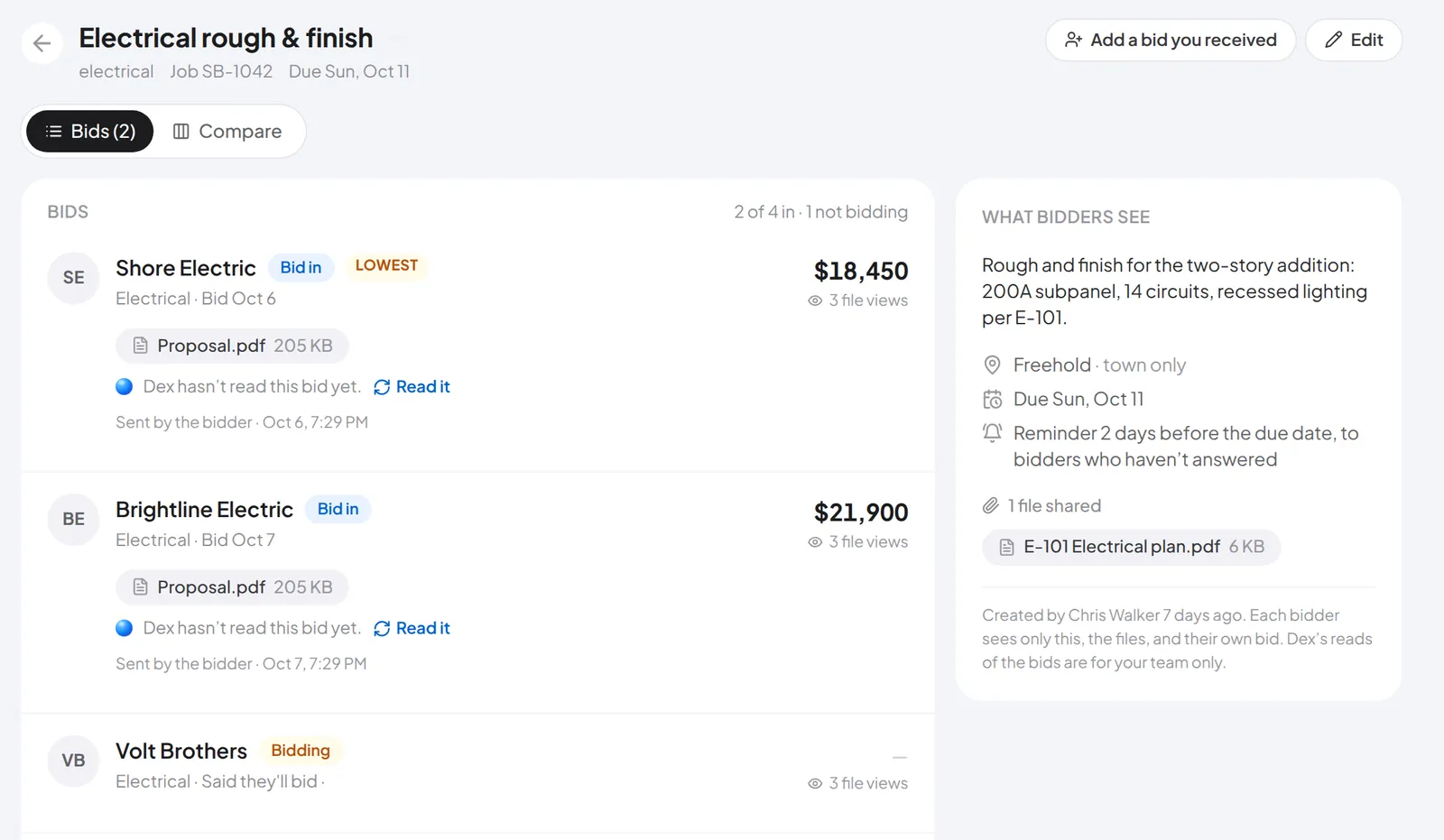Click the Volt Brothers VB avatar

(x=73, y=761)
